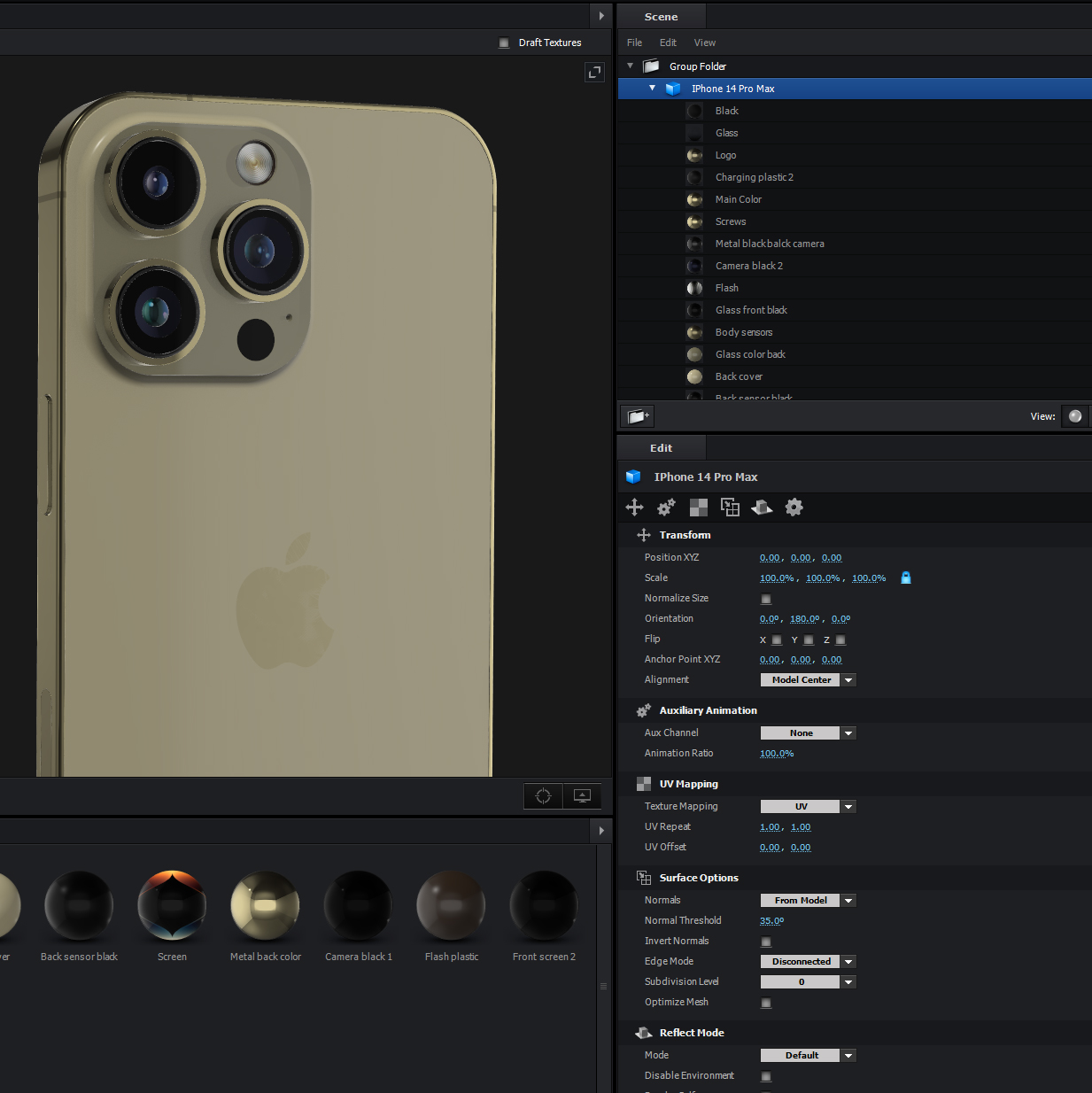The height and width of the screenshot is (1093, 1092).
Task: Enable the Draft Textures checkbox
Action: click(504, 43)
